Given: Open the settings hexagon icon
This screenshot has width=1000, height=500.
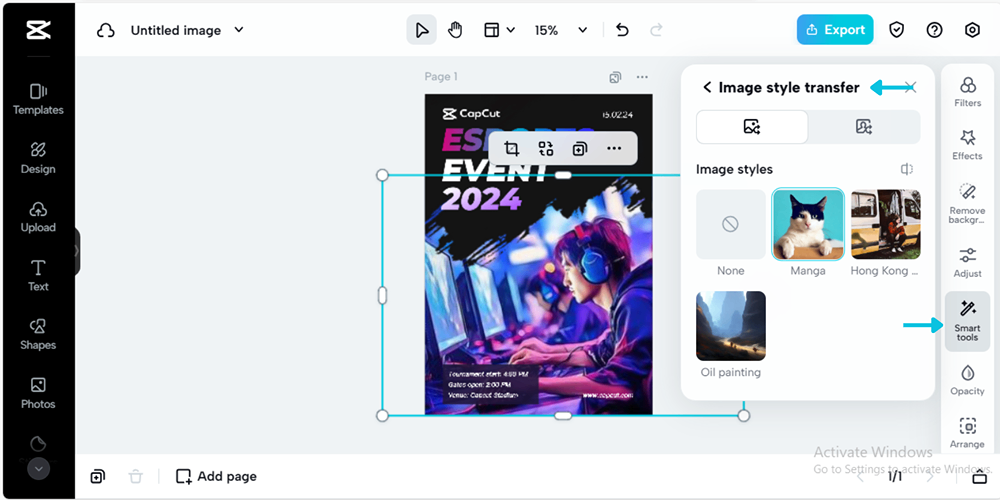Looking at the screenshot, I should point(972,30).
